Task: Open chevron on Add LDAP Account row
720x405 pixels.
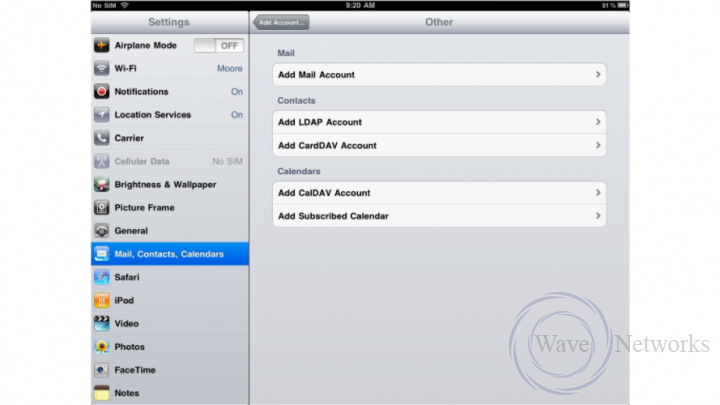Action: click(598, 122)
